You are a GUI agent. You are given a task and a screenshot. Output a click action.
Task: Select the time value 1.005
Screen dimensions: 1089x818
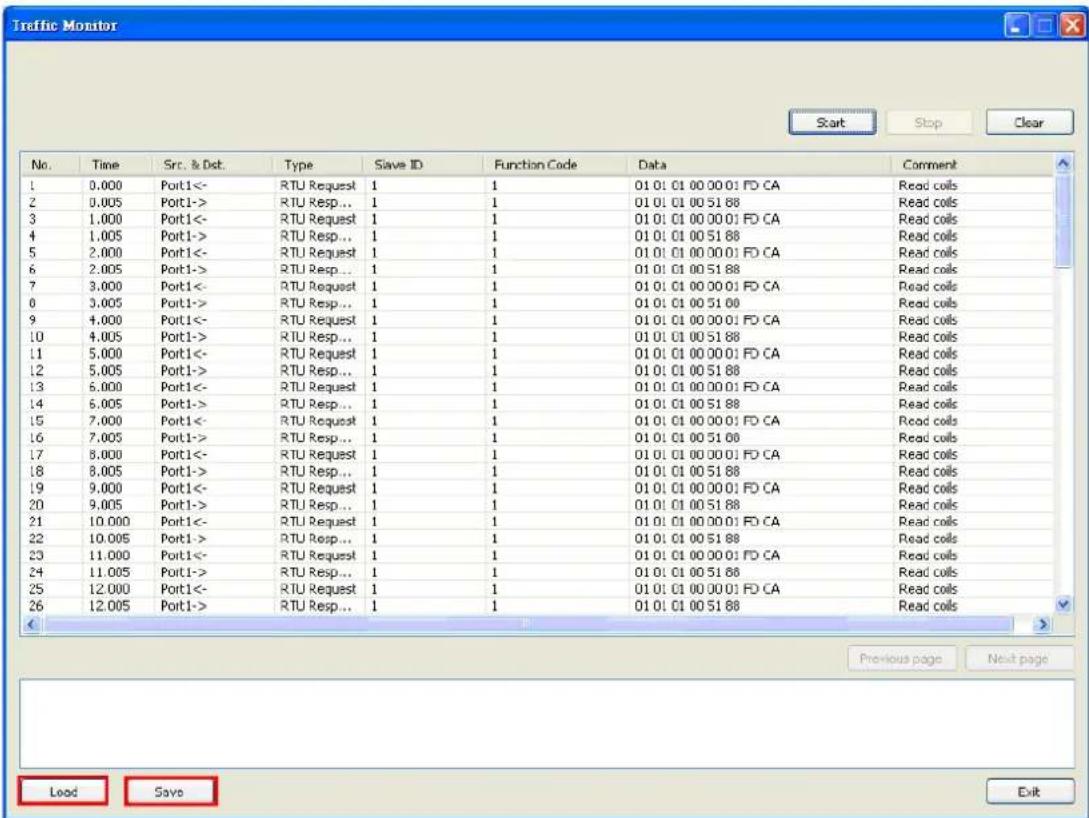(x=106, y=236)
